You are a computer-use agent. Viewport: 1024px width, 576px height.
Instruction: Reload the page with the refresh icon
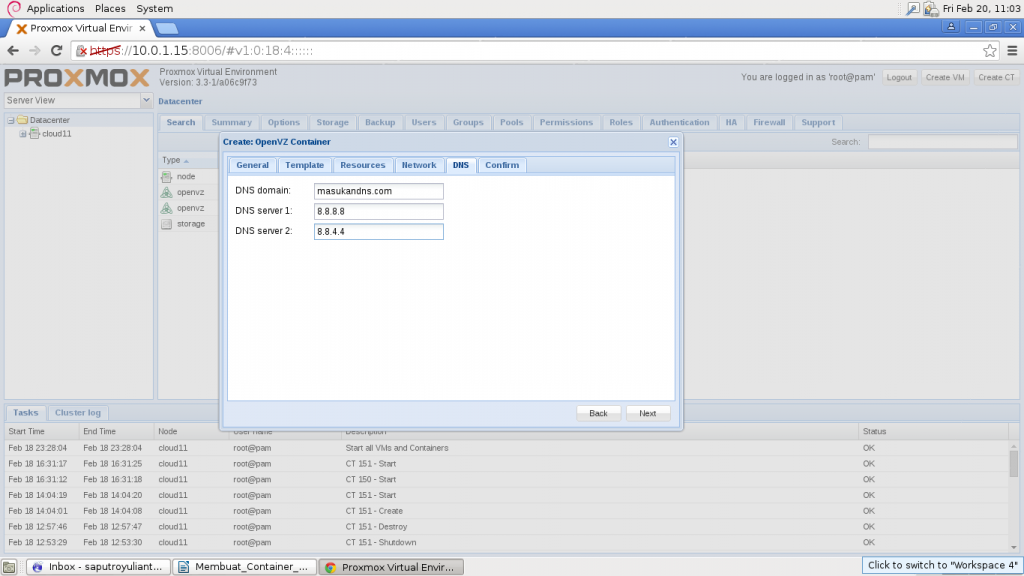point(57,50)
